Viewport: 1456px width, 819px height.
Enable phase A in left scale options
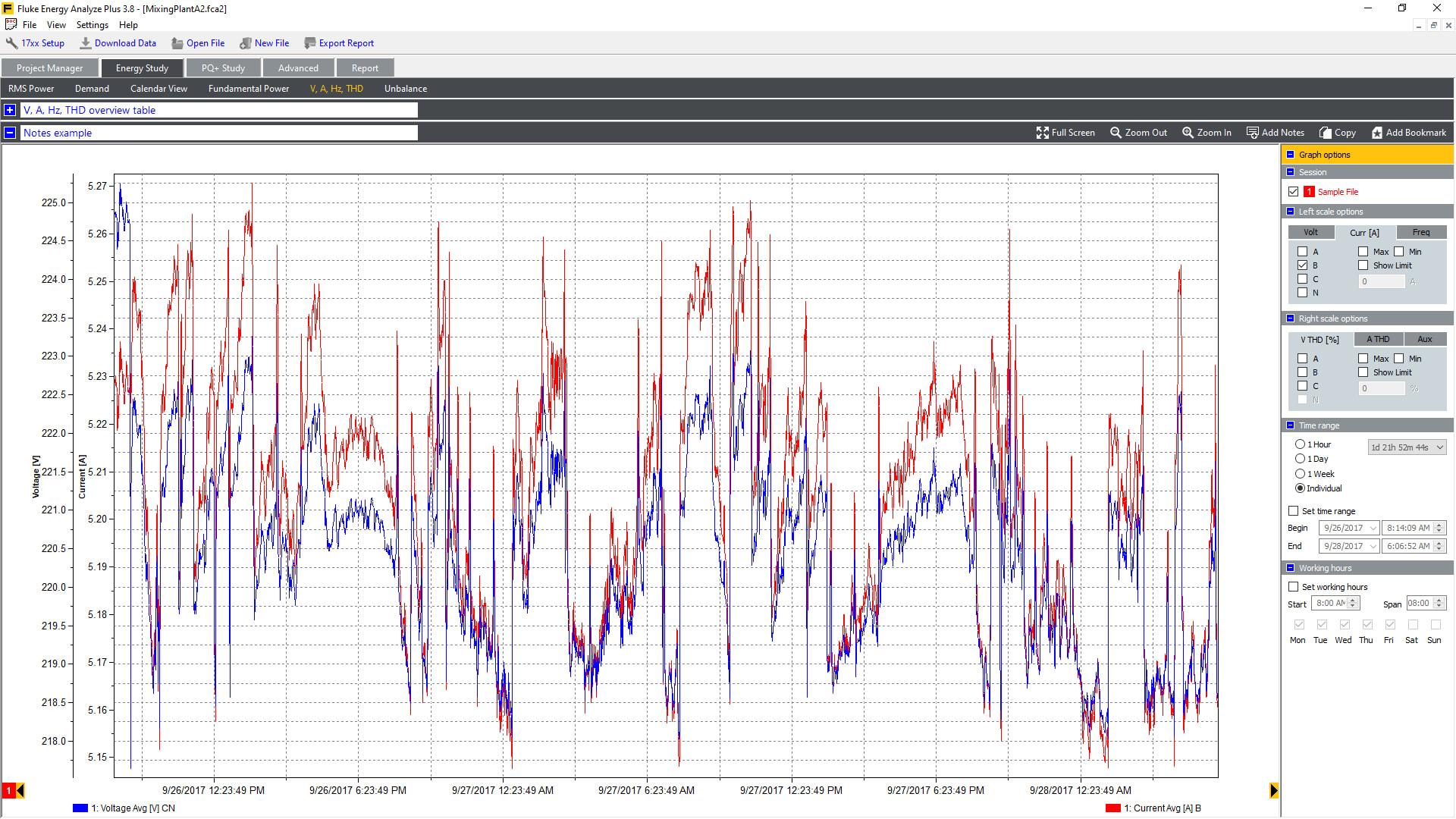1302,252
